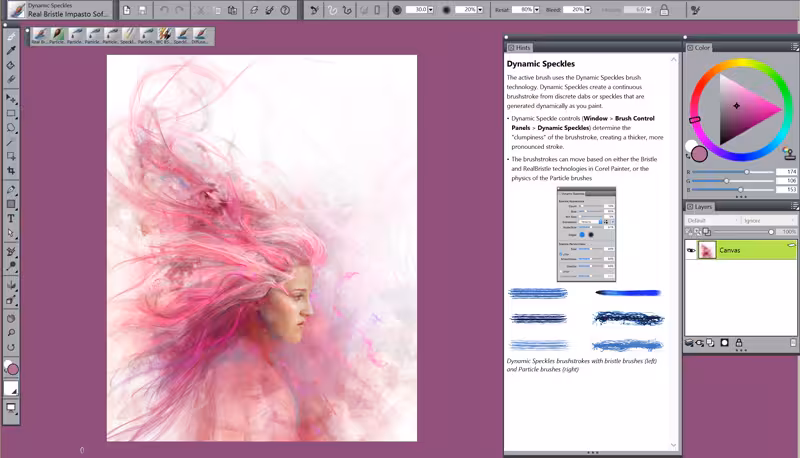Choose the Magnifier tool in toolbox
Image resolution: width=800 pixels, height=458 pixels.
11,333
